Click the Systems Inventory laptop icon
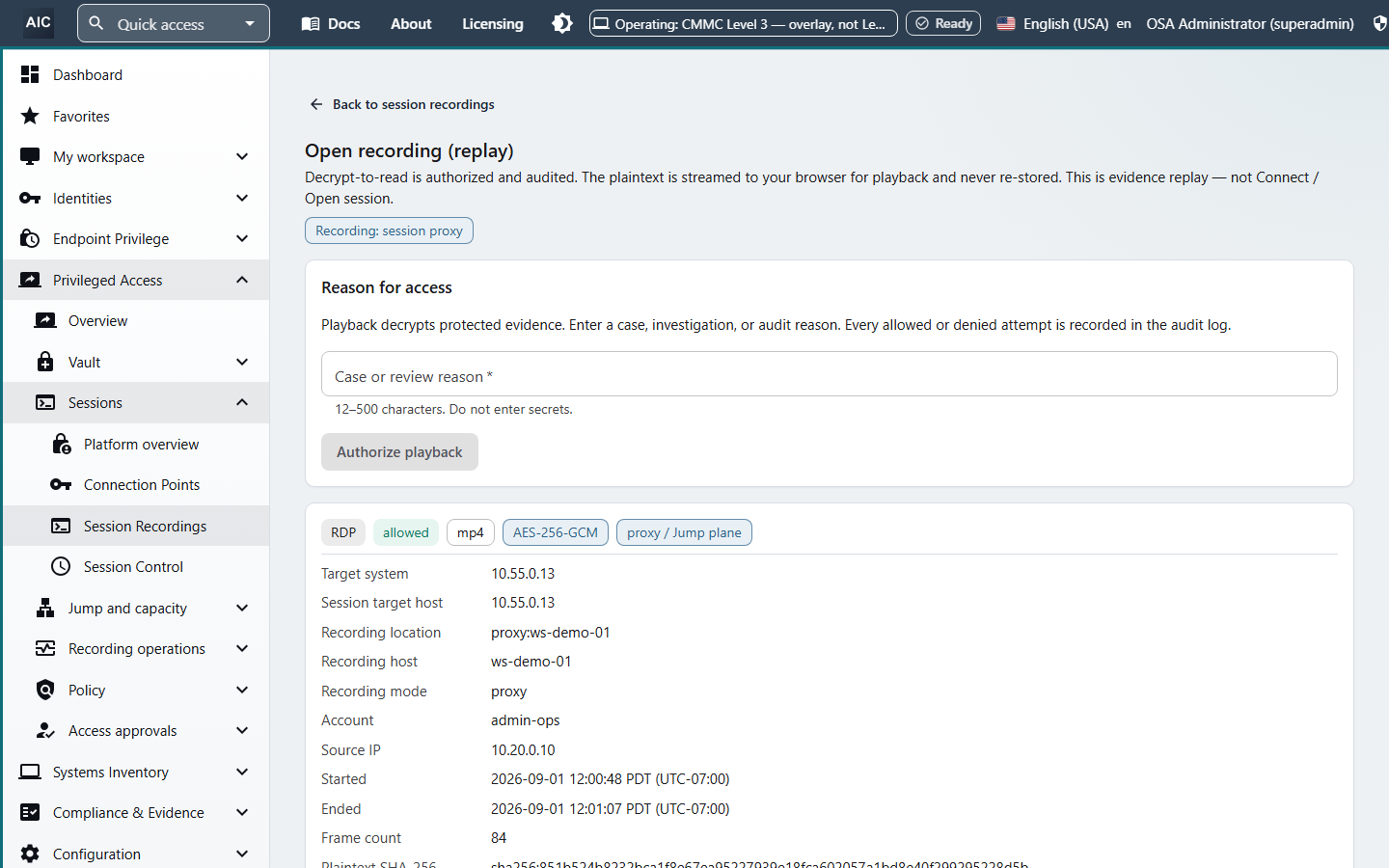Image resolution: width=1389 pixels, height=868 pixels. (30, 772)
